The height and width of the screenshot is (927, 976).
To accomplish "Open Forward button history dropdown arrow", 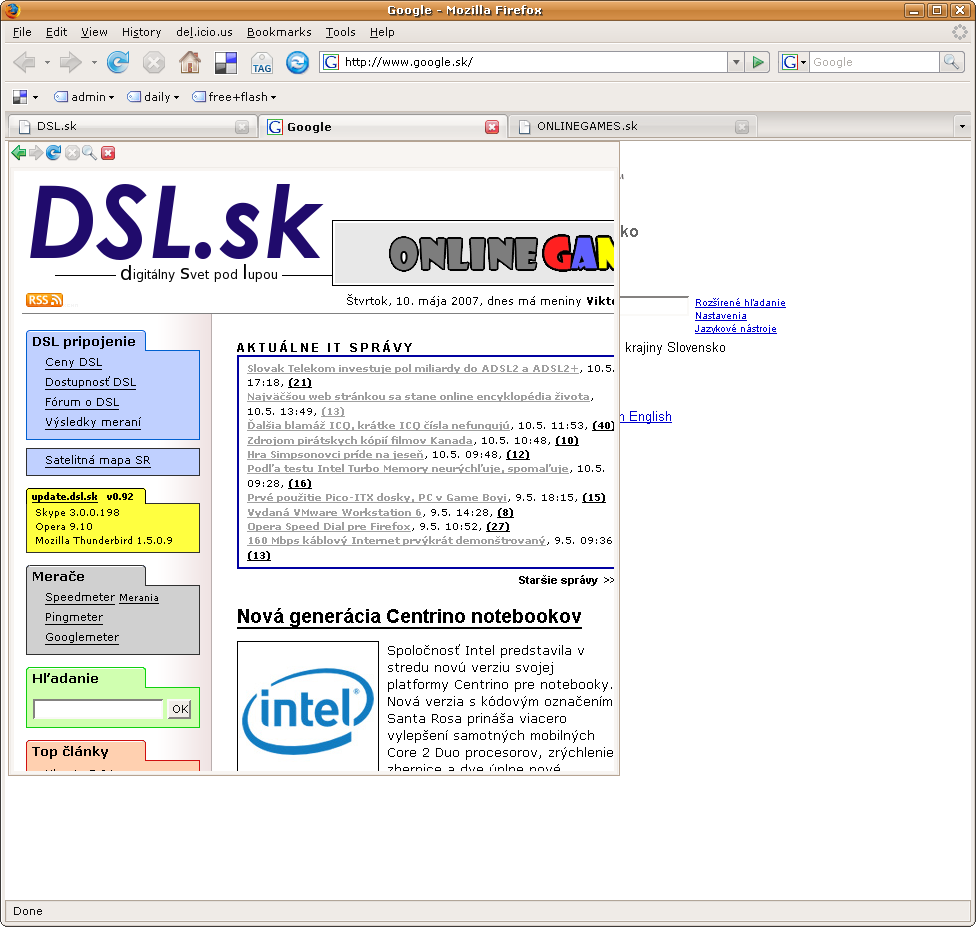I will 94,62.
